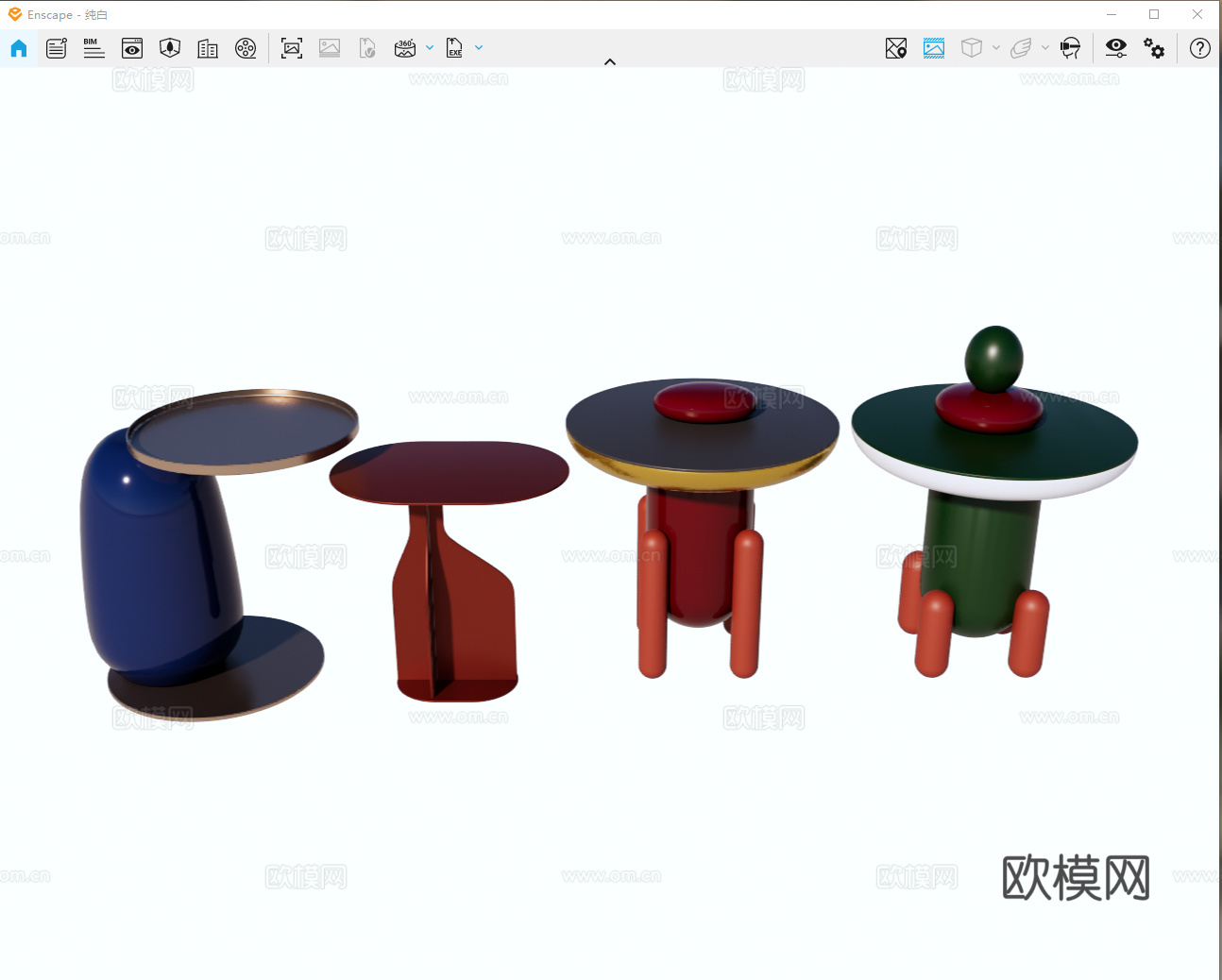Screen dimensions: 1222x980
Task: Expand the dropdown beside the cube icon
Action: tap(996, 48)
